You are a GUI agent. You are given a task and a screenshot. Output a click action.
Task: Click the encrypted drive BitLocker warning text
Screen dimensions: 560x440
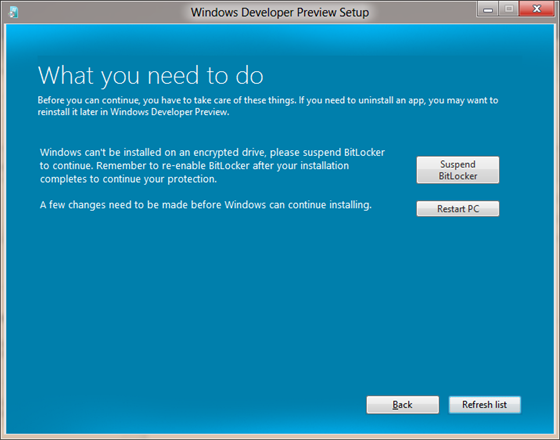(x=212, y=166)
